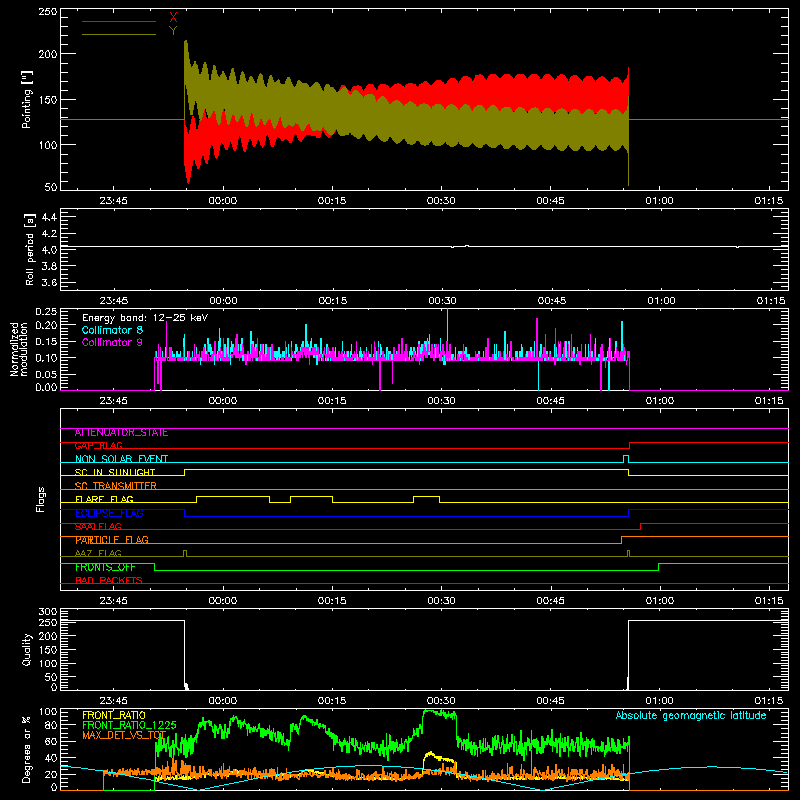The height and width of the screenshot is (800, 800).
Task: Click 00:45 time label under Quality plot
Action: tap(551, 701)
